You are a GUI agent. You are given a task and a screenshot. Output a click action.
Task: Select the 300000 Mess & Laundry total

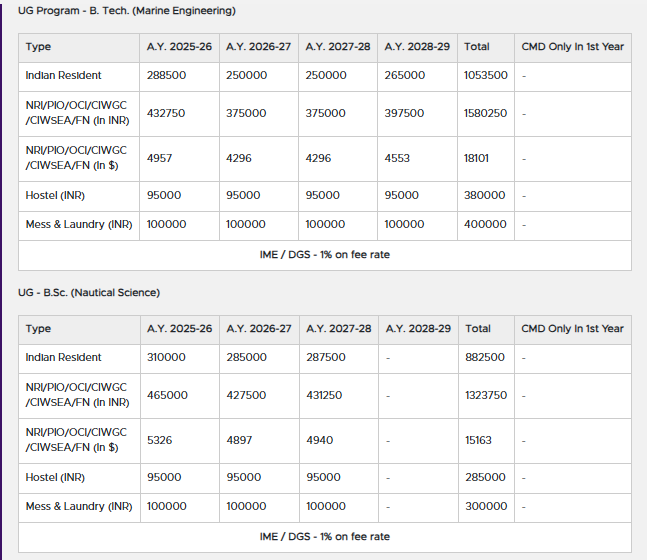485,507
